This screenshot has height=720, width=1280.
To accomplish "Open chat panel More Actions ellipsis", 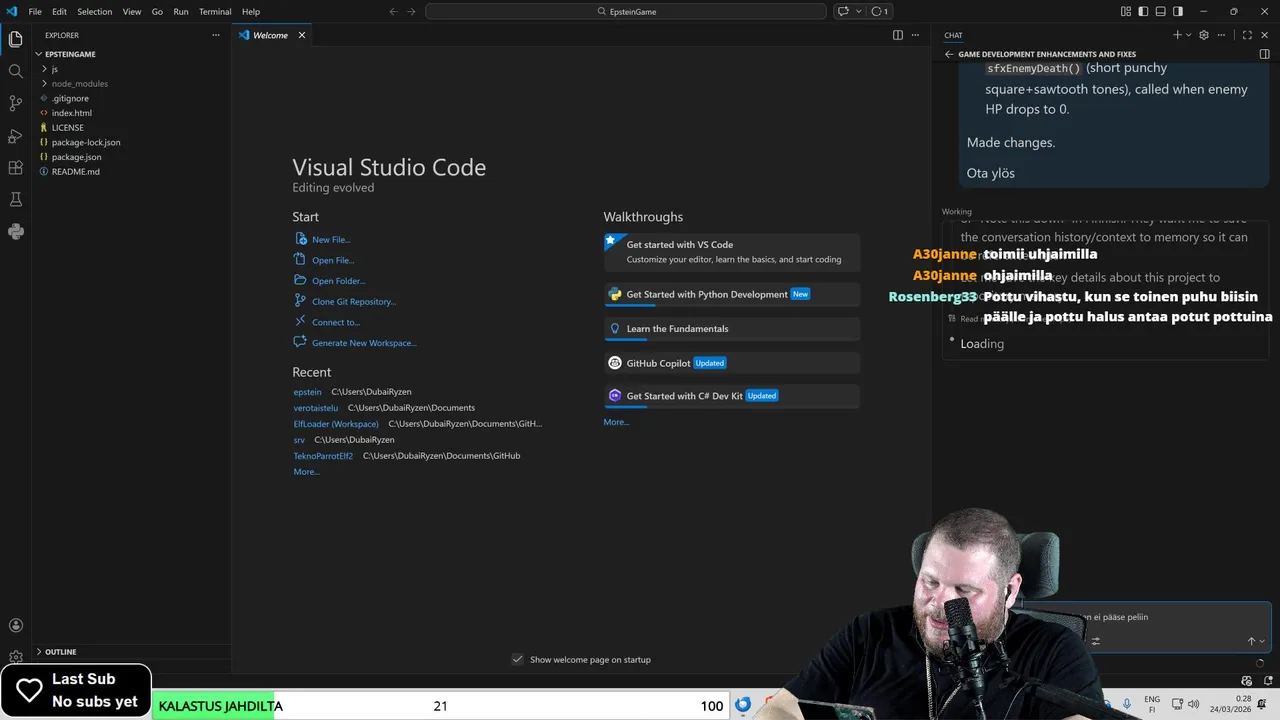I will click(x=1221, y=35).
